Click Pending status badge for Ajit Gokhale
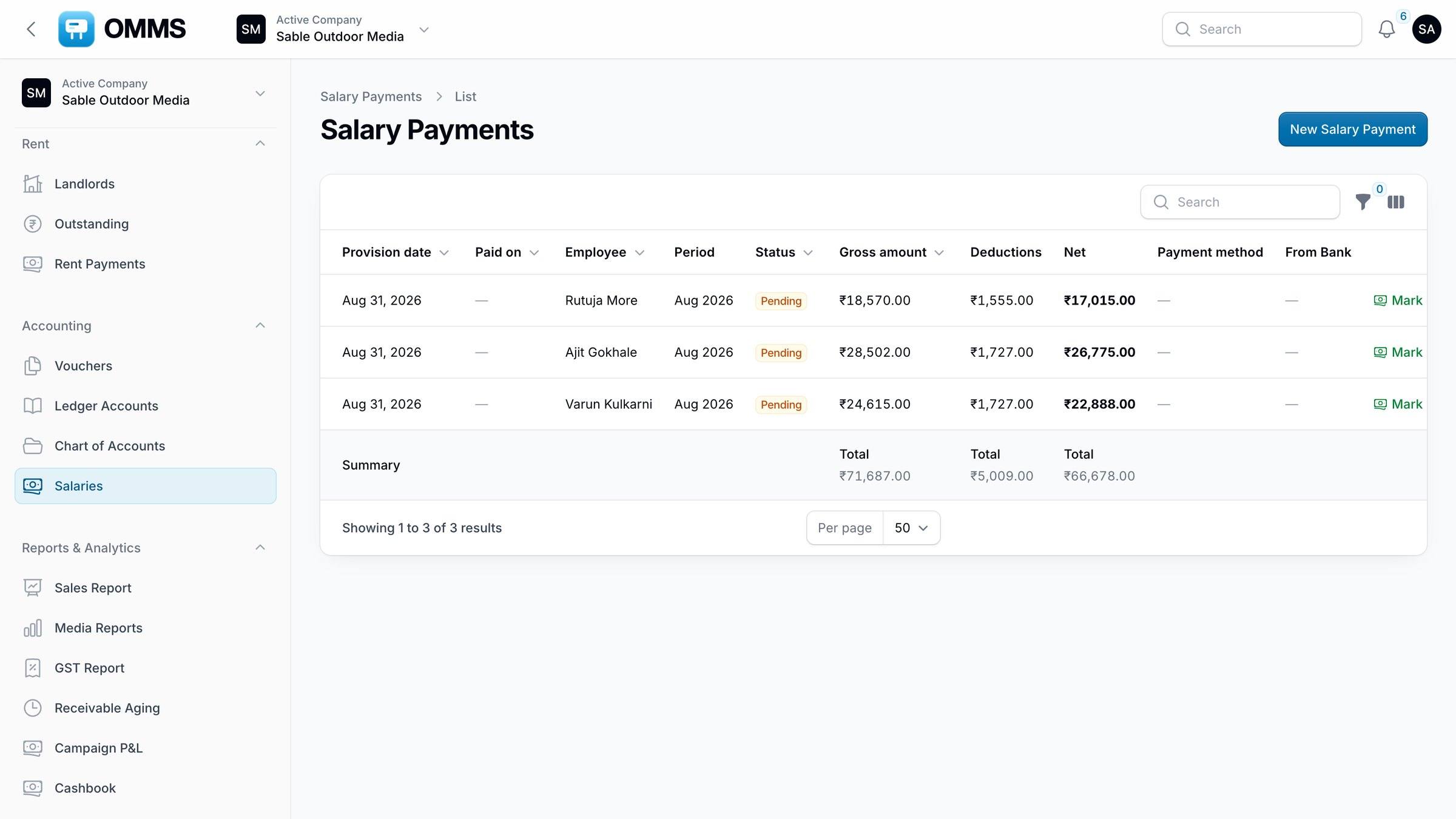The height and width of the screenshot is (819, 1456). 781,353
